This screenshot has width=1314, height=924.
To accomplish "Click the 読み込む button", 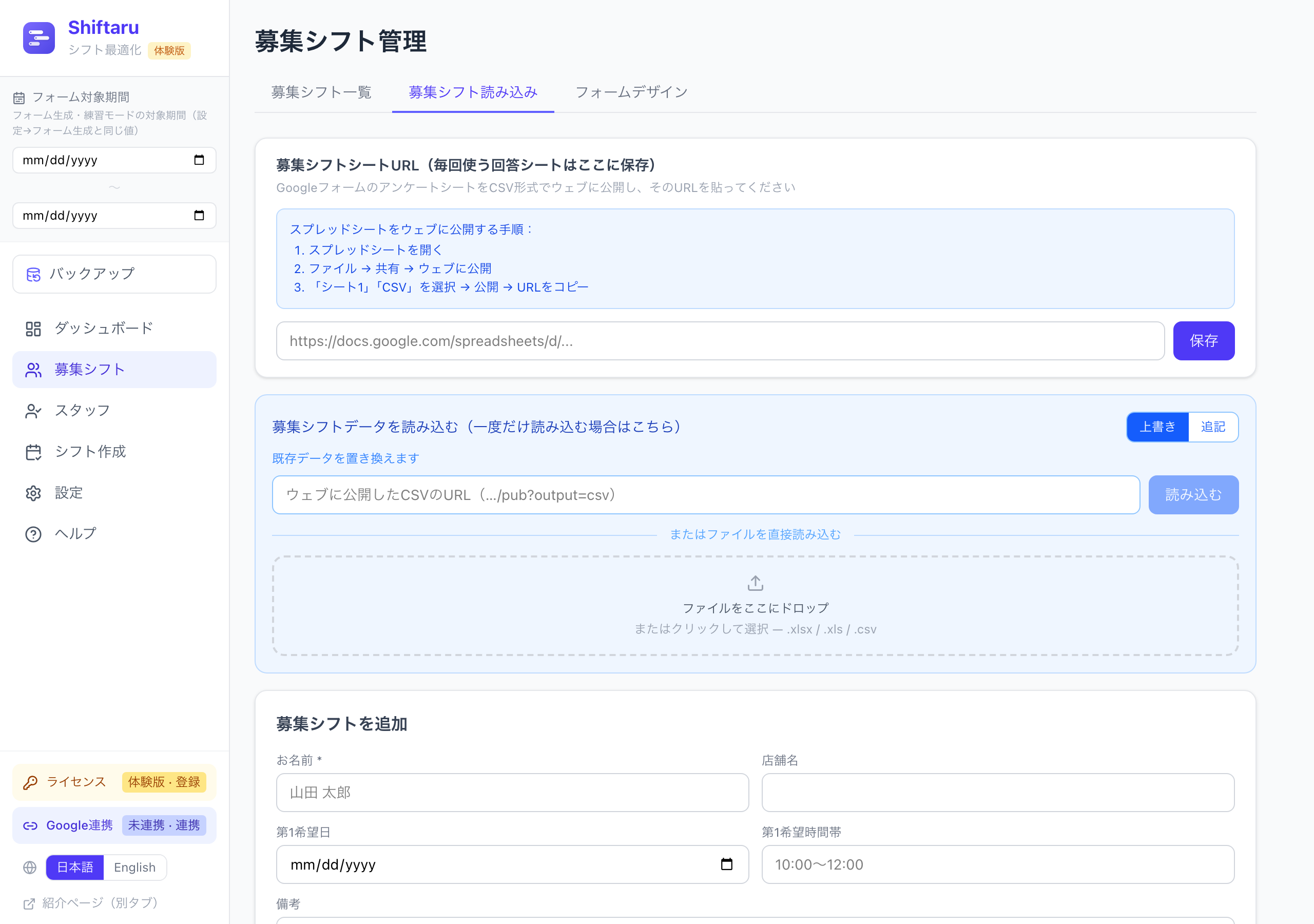I will (1193, 495).
